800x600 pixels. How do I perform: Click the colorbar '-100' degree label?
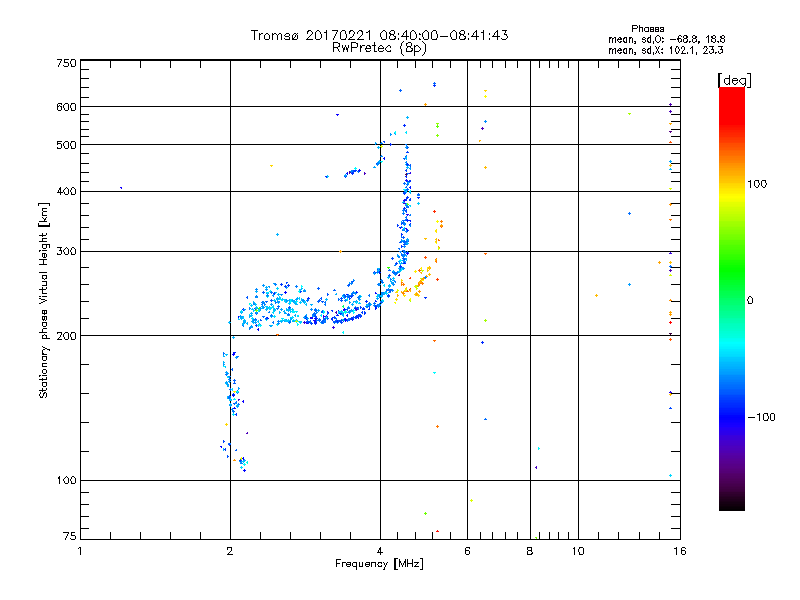pos(762,417)
